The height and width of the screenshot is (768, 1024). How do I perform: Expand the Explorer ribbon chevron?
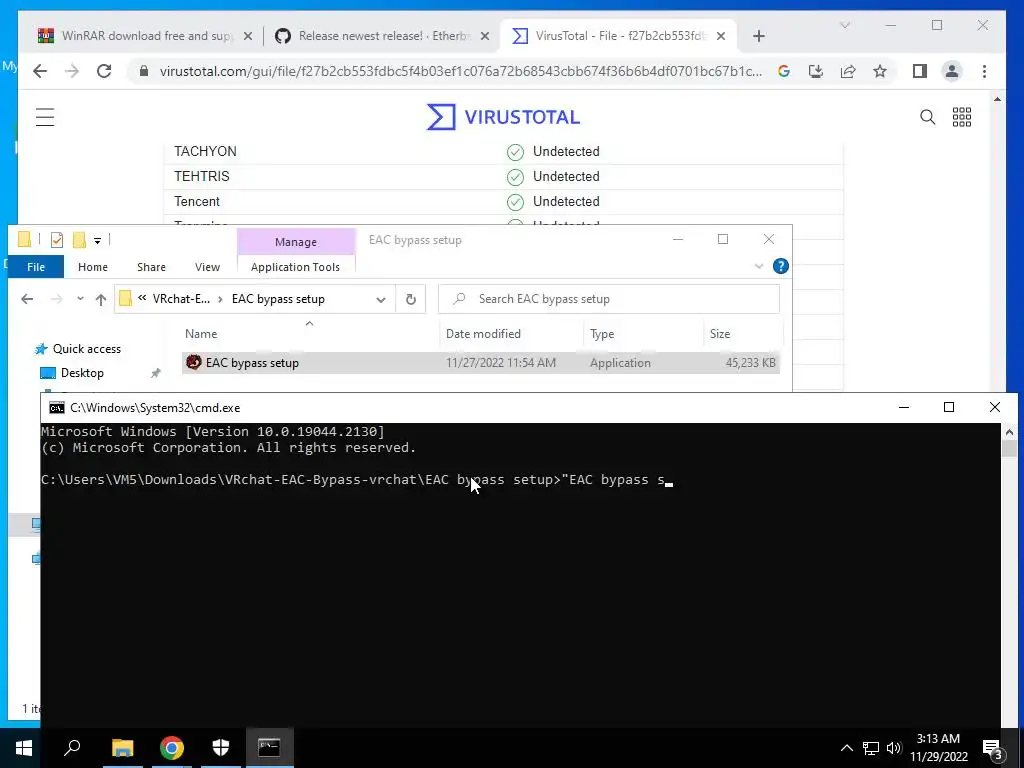point(759,266)
